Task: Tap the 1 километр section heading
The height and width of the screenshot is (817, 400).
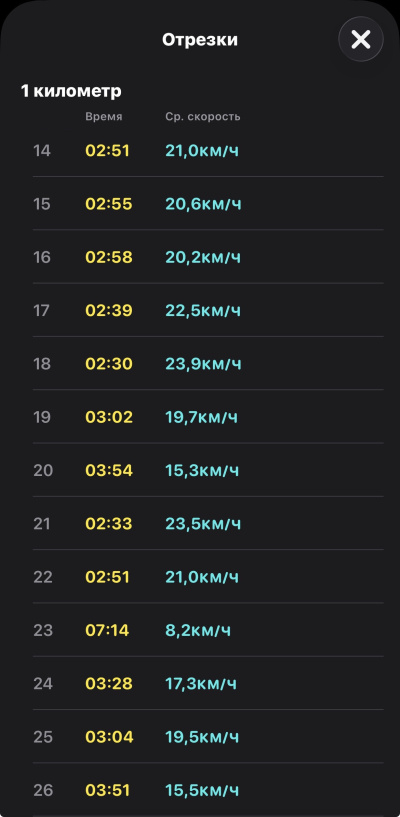Action: coord(71,91)
